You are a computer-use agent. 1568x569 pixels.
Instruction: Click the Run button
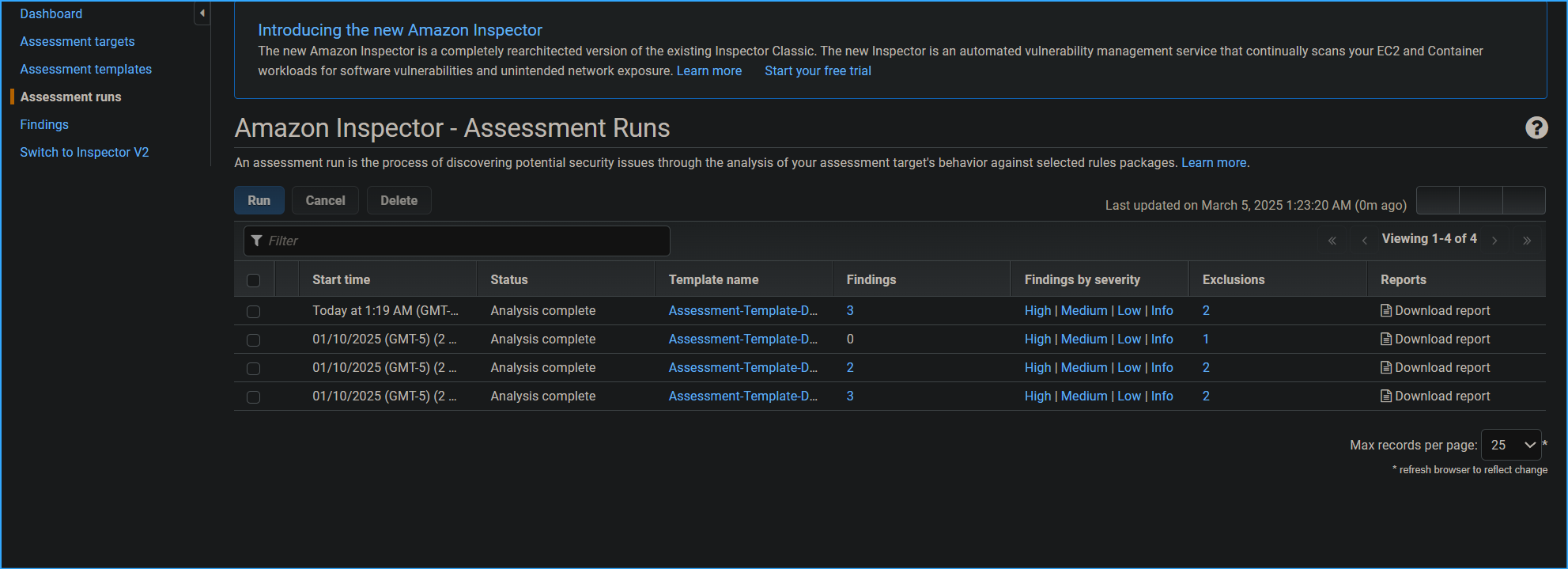pos(259,200)
